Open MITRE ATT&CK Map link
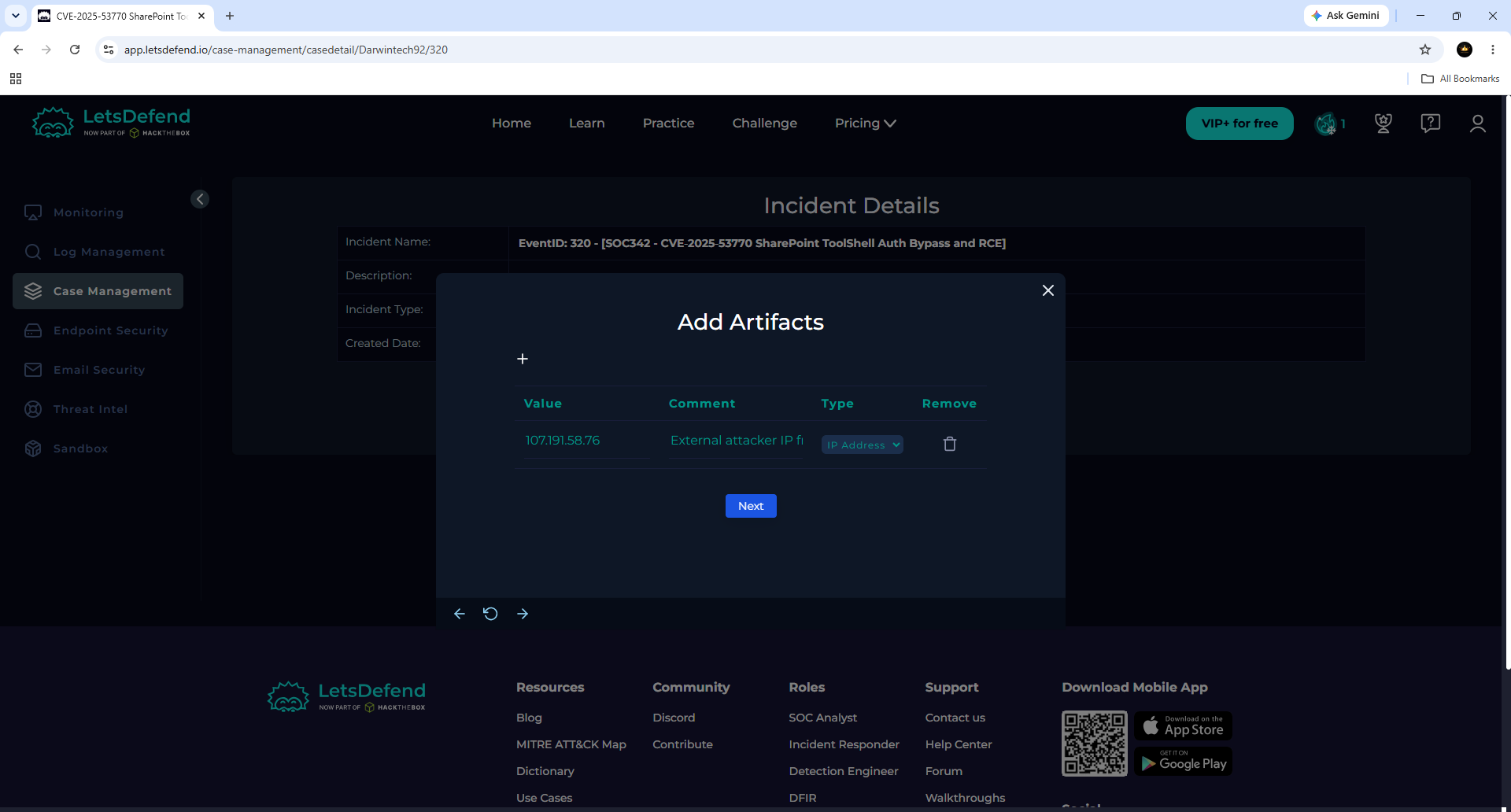The height and width of the screenshot is (812, 1511). click(x=571, y=744)
